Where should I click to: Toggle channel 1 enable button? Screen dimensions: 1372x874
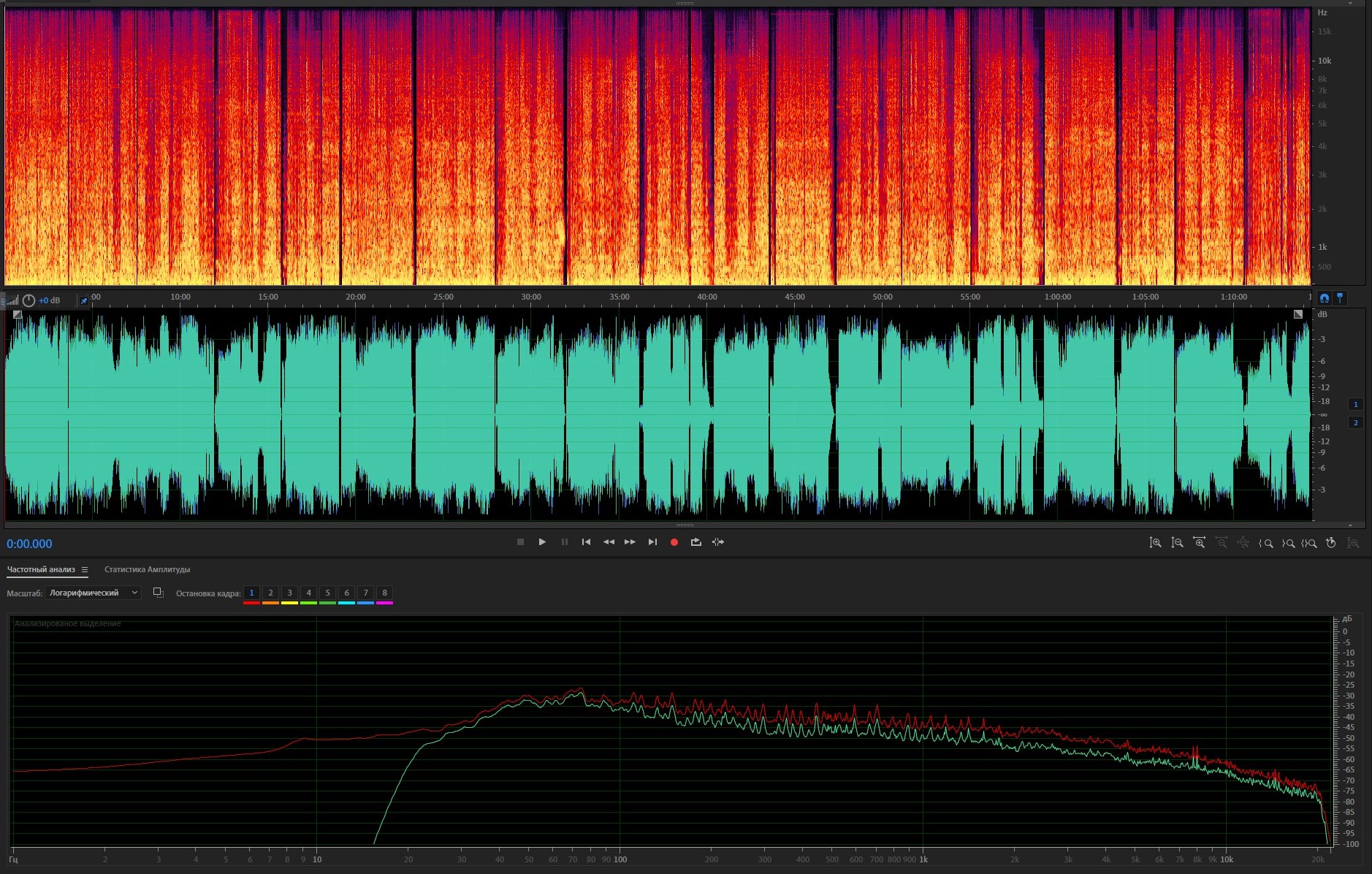point(1356,404)
